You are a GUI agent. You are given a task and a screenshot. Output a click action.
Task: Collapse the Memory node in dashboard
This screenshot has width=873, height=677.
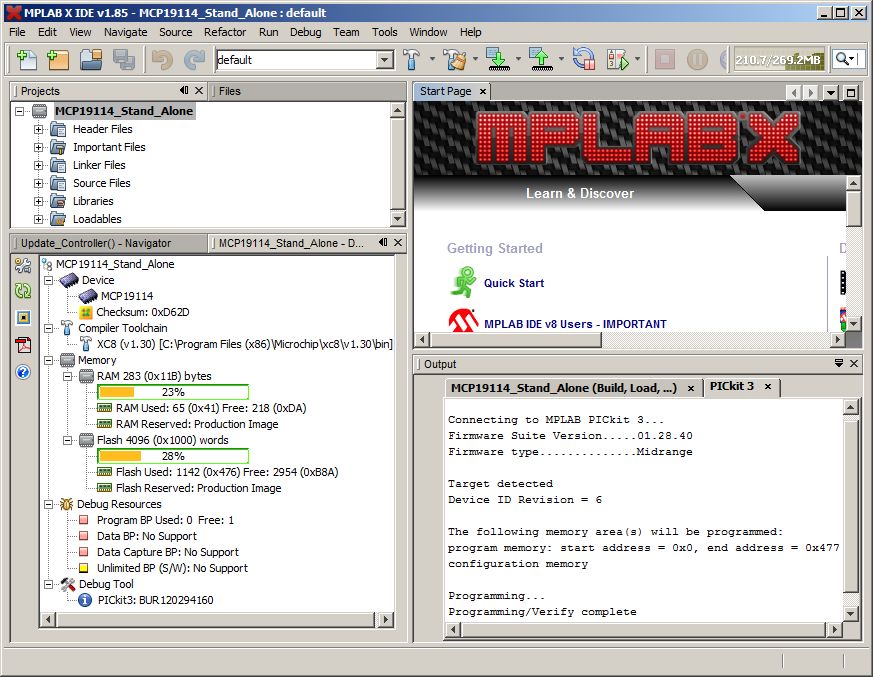coord(49,360)
